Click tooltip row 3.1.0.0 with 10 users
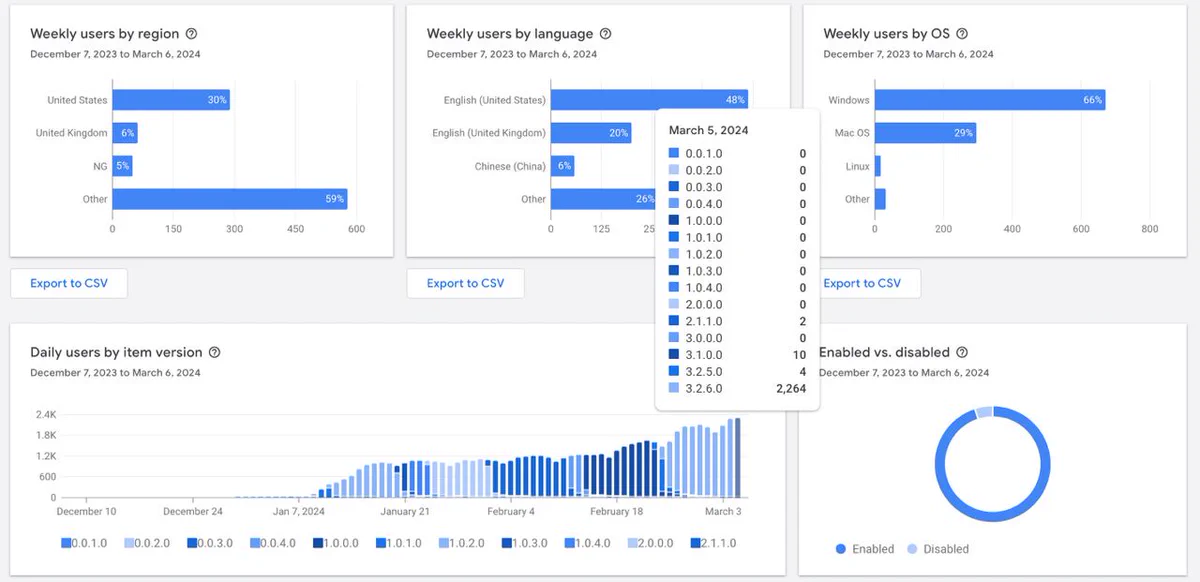The image size is (1200, 582). pos(737,355)
